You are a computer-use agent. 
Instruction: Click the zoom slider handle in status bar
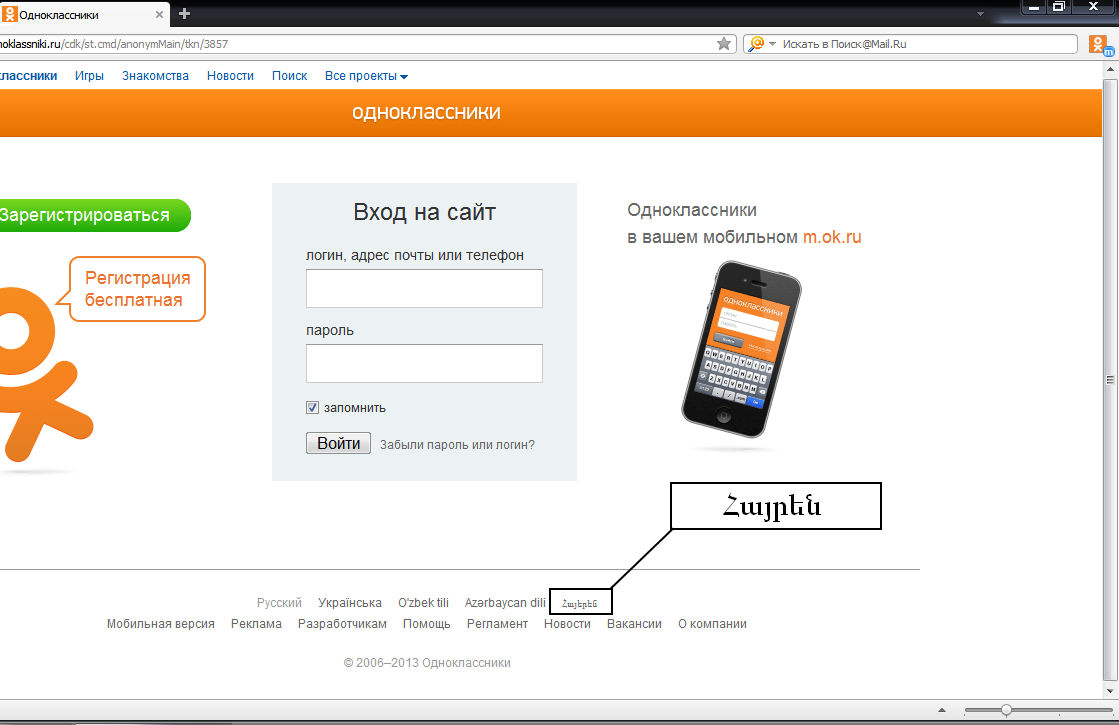(x=1006, y=710)
